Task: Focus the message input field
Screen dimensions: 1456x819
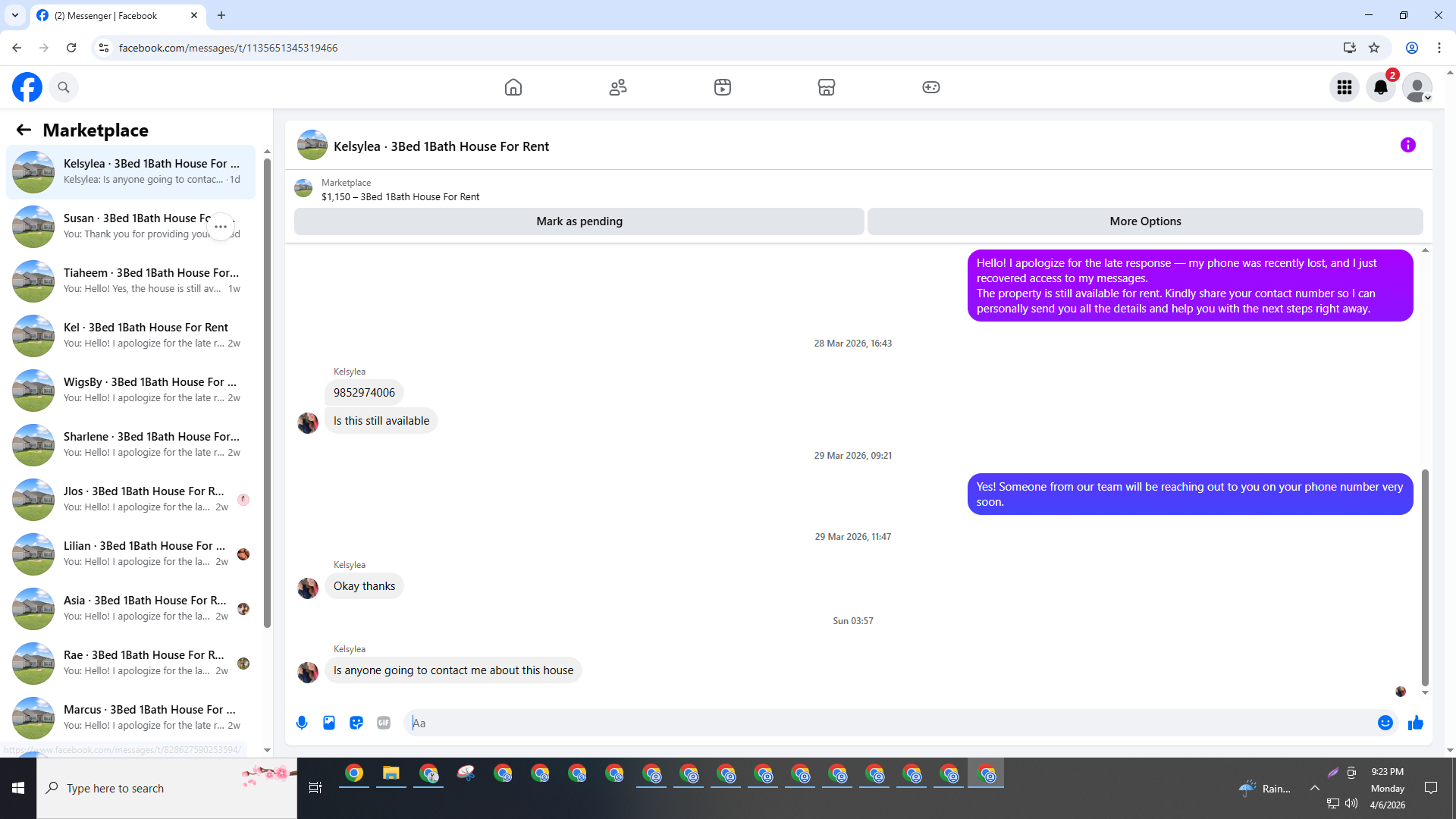Action: (x=891, y=723)
